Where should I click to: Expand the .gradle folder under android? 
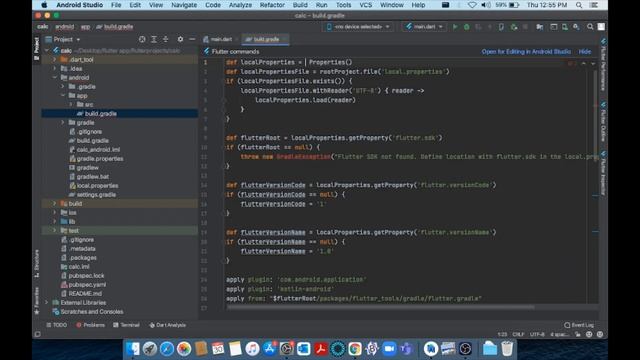coord(63,87)
